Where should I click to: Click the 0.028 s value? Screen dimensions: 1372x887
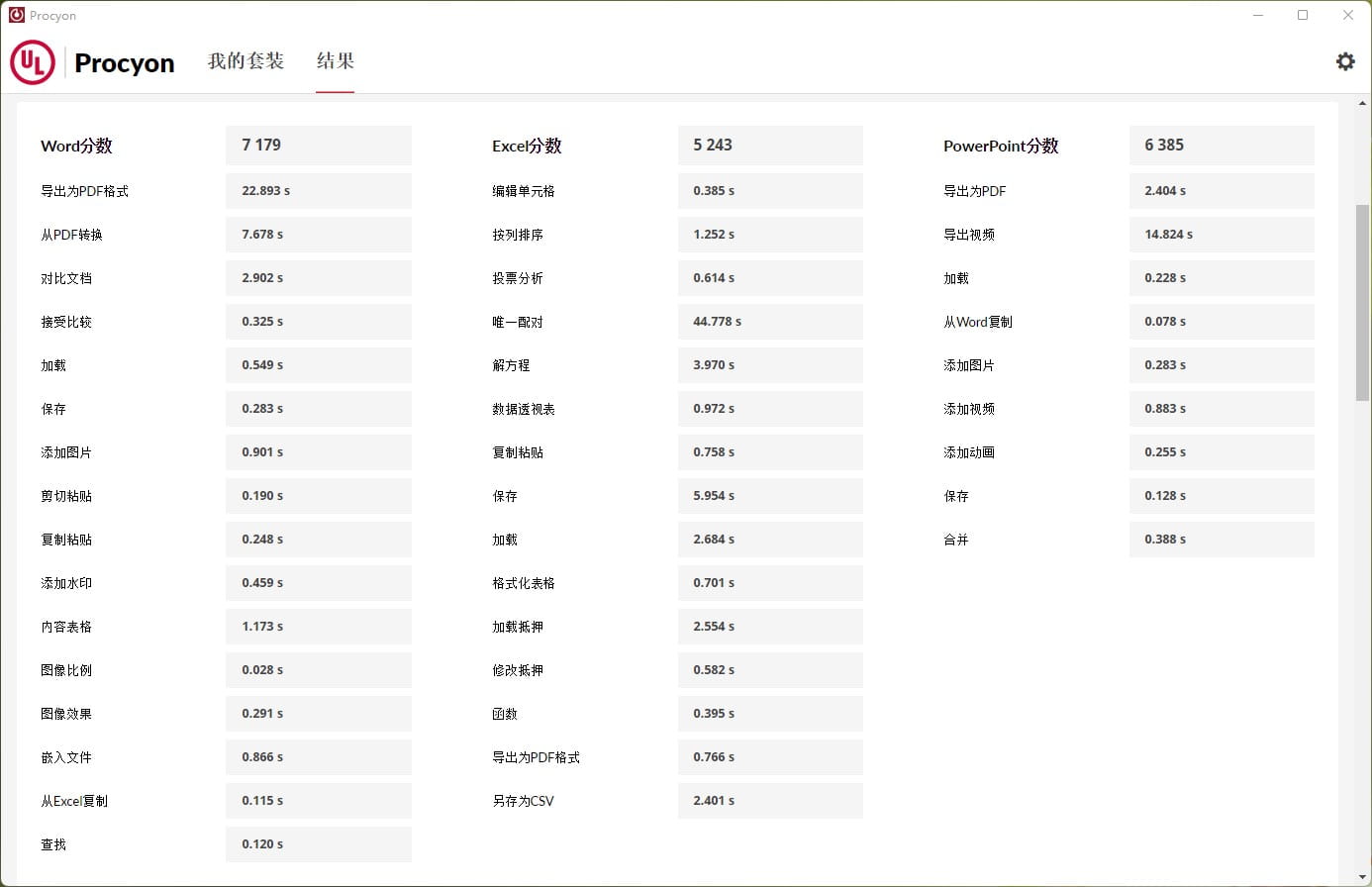tap(319, 670)
